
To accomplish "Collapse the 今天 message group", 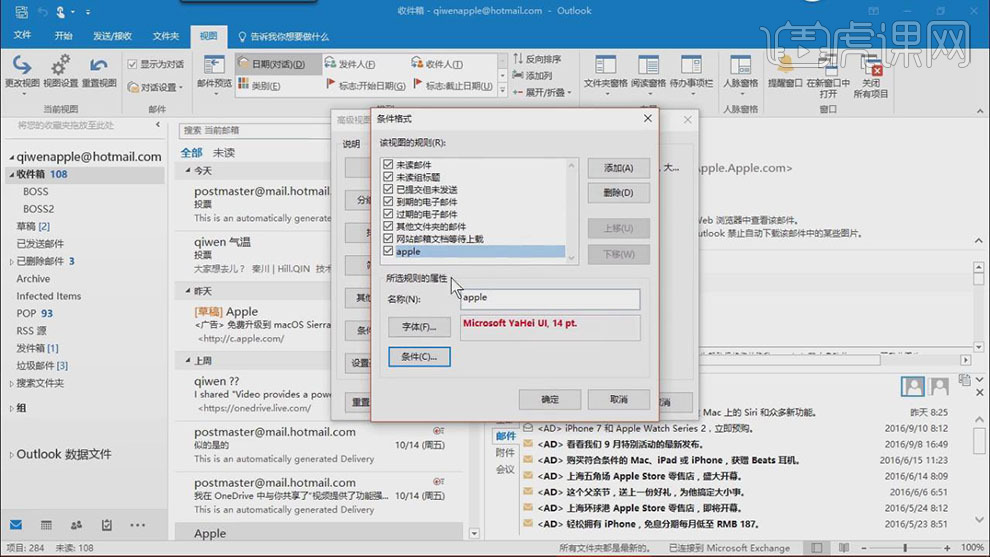I will pyautogui.click(x=188, y=171).
